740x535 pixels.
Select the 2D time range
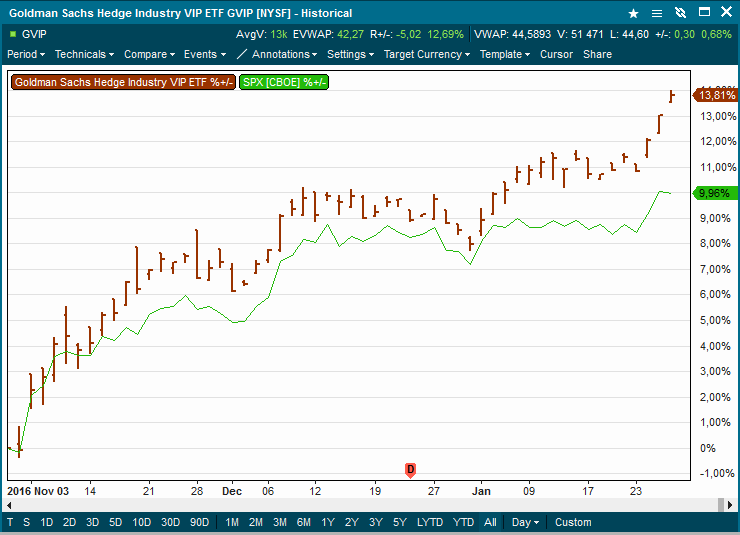69,522
